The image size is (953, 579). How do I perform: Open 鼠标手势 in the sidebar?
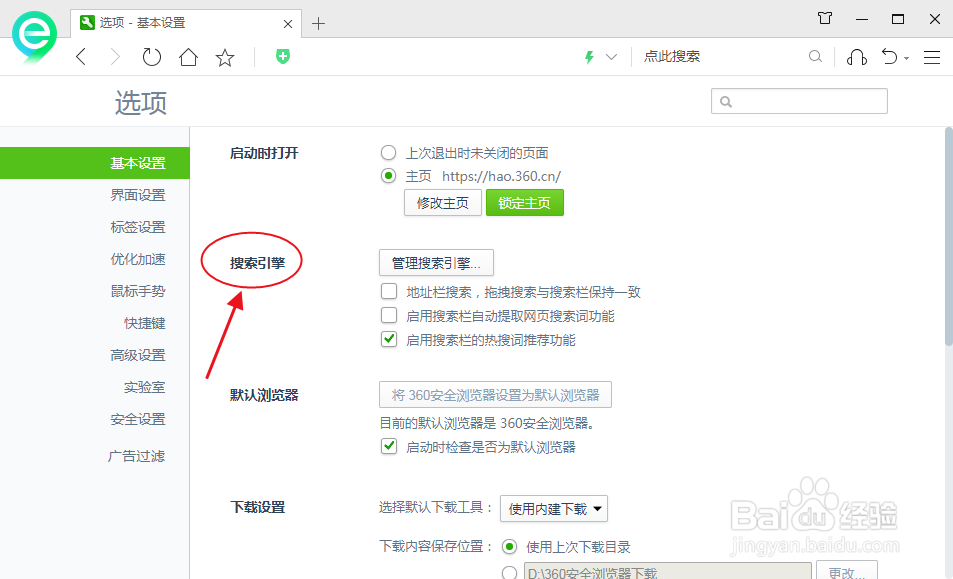(137, 291)
